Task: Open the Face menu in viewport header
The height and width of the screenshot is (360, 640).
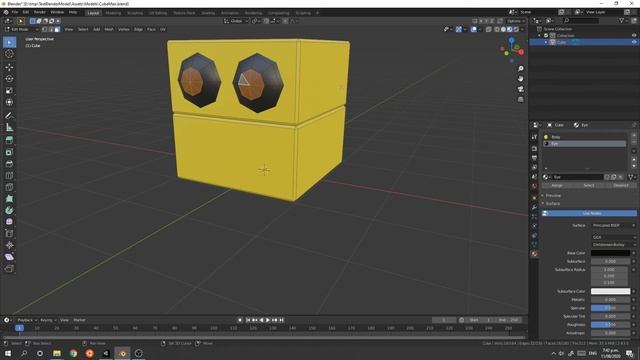Action: (151, 29)
